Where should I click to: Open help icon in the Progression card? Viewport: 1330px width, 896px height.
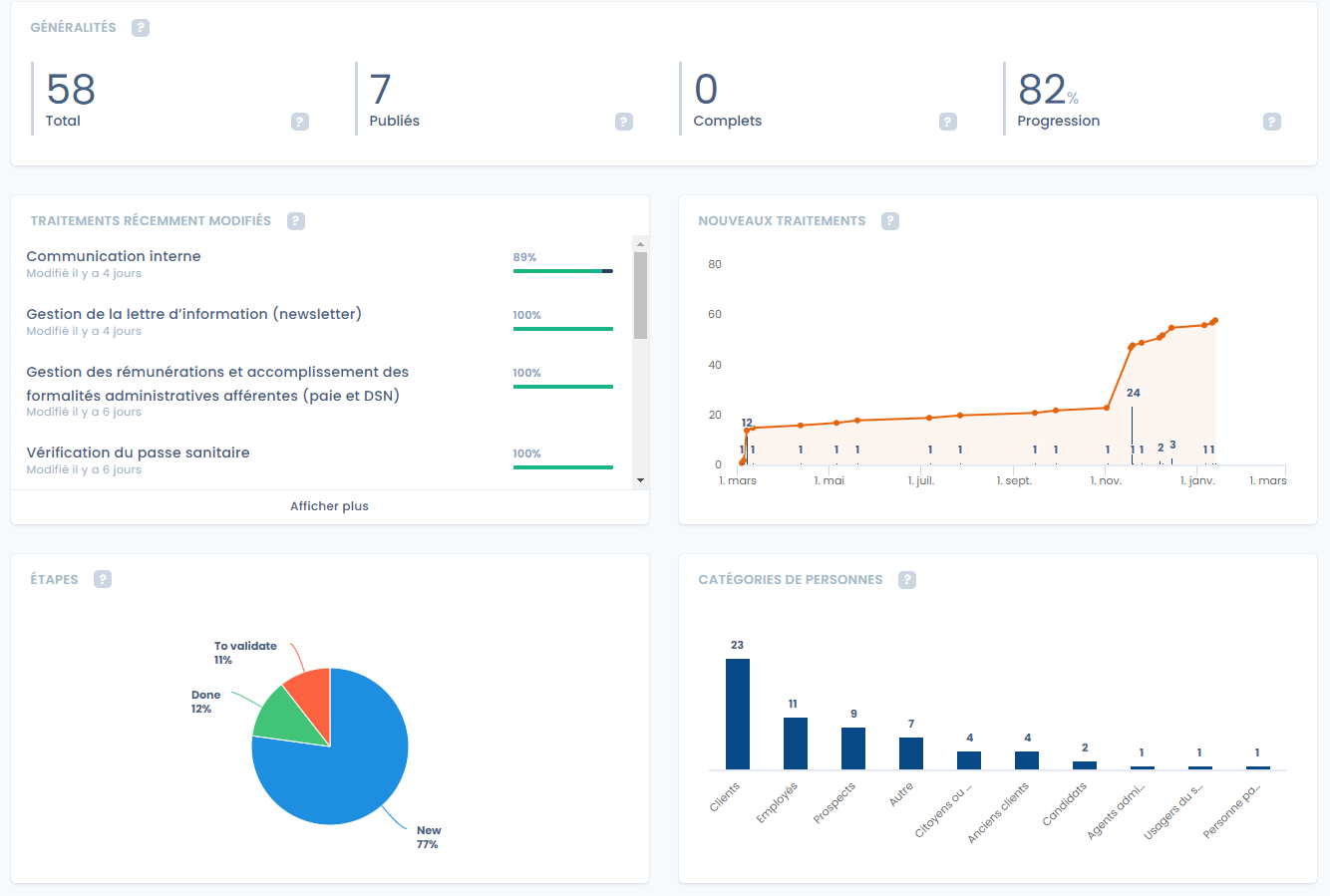coord(1272,122)
